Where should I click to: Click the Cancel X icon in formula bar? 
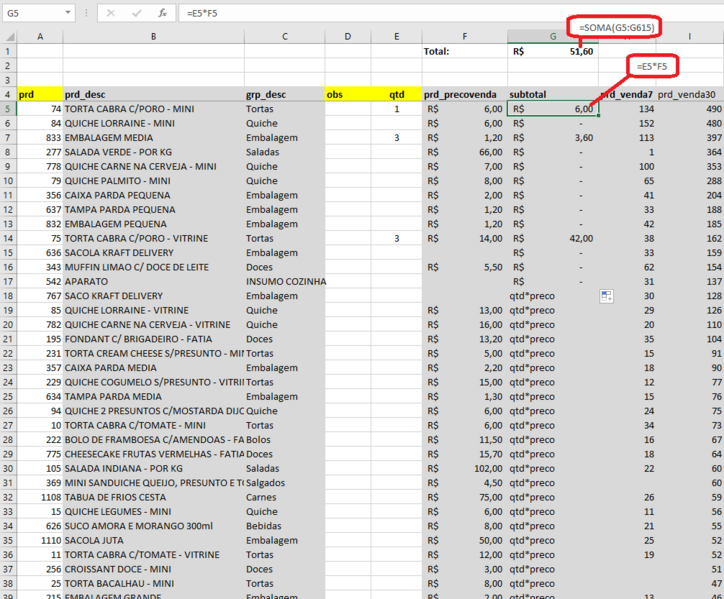tap(111, 13)
